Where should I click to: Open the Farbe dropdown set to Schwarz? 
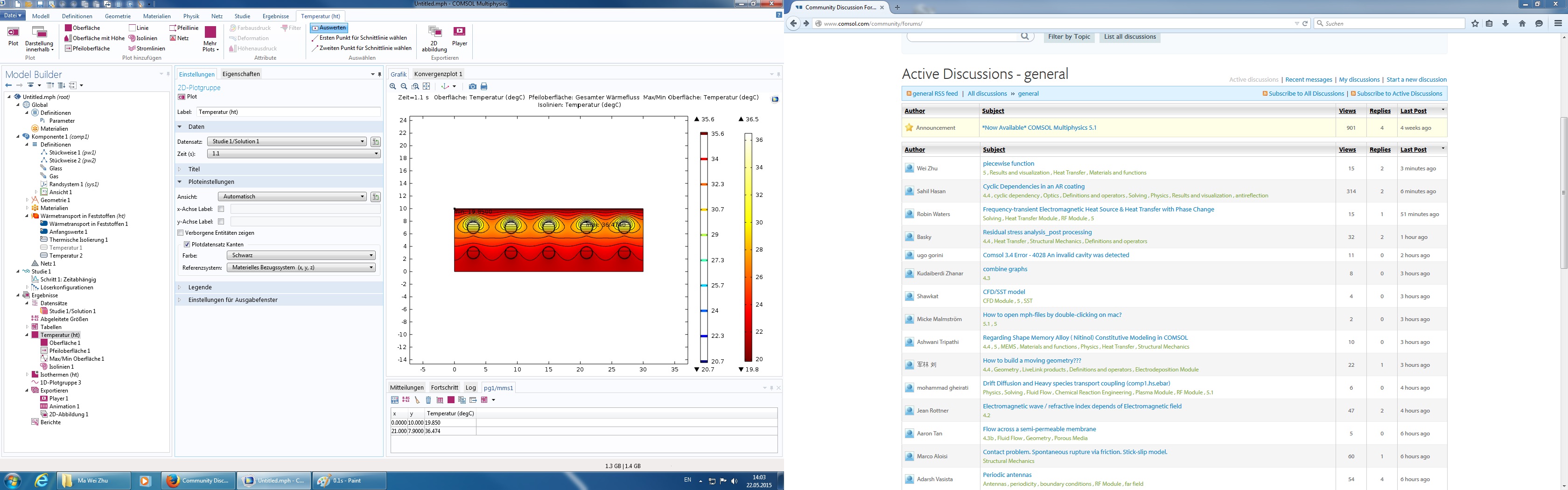[301, 256]
